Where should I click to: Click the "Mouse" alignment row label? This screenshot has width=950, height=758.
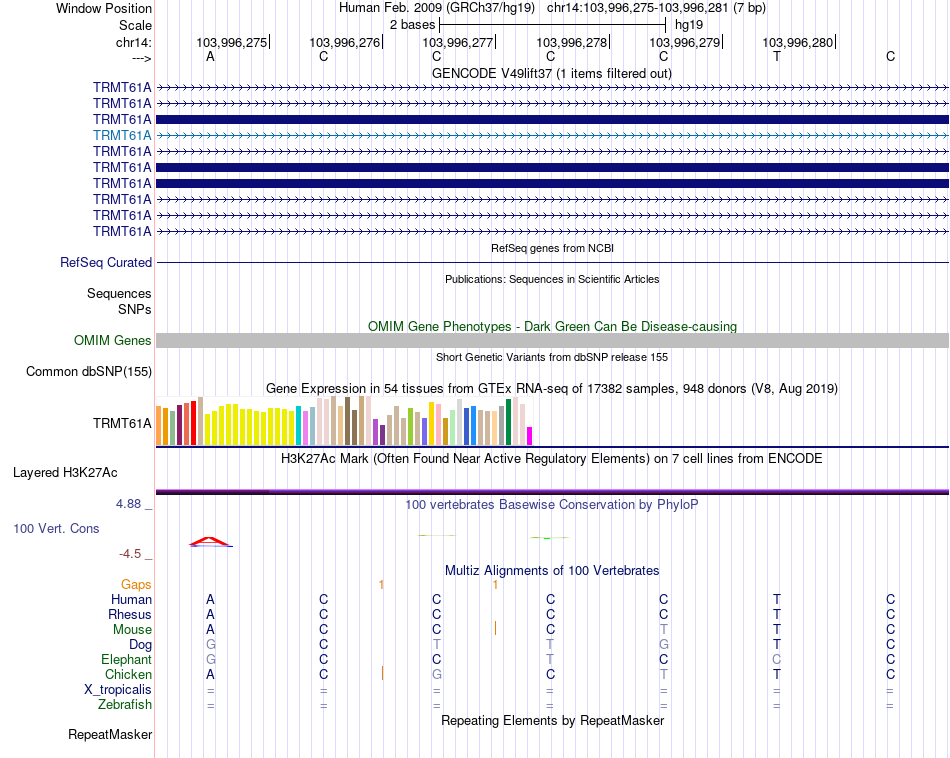(x=132, y=630)
